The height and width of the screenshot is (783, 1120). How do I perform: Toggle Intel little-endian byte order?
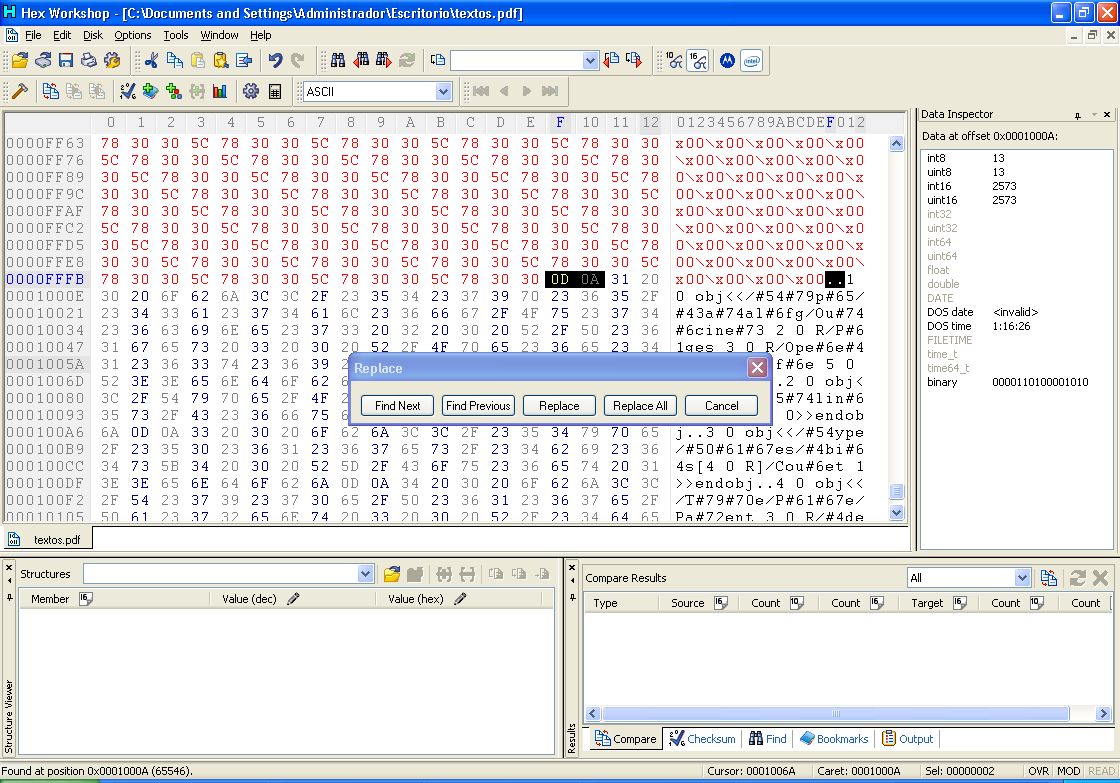click(x=751, y=61)
